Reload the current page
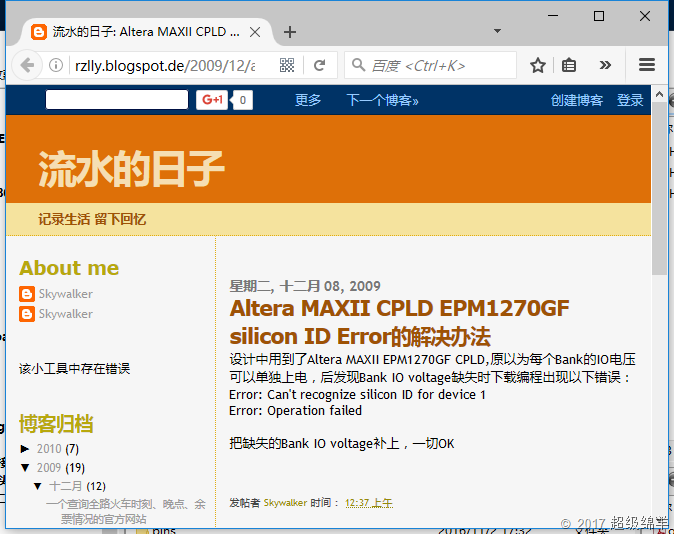Viewport: 674px width, 534px height. point(320,65)
